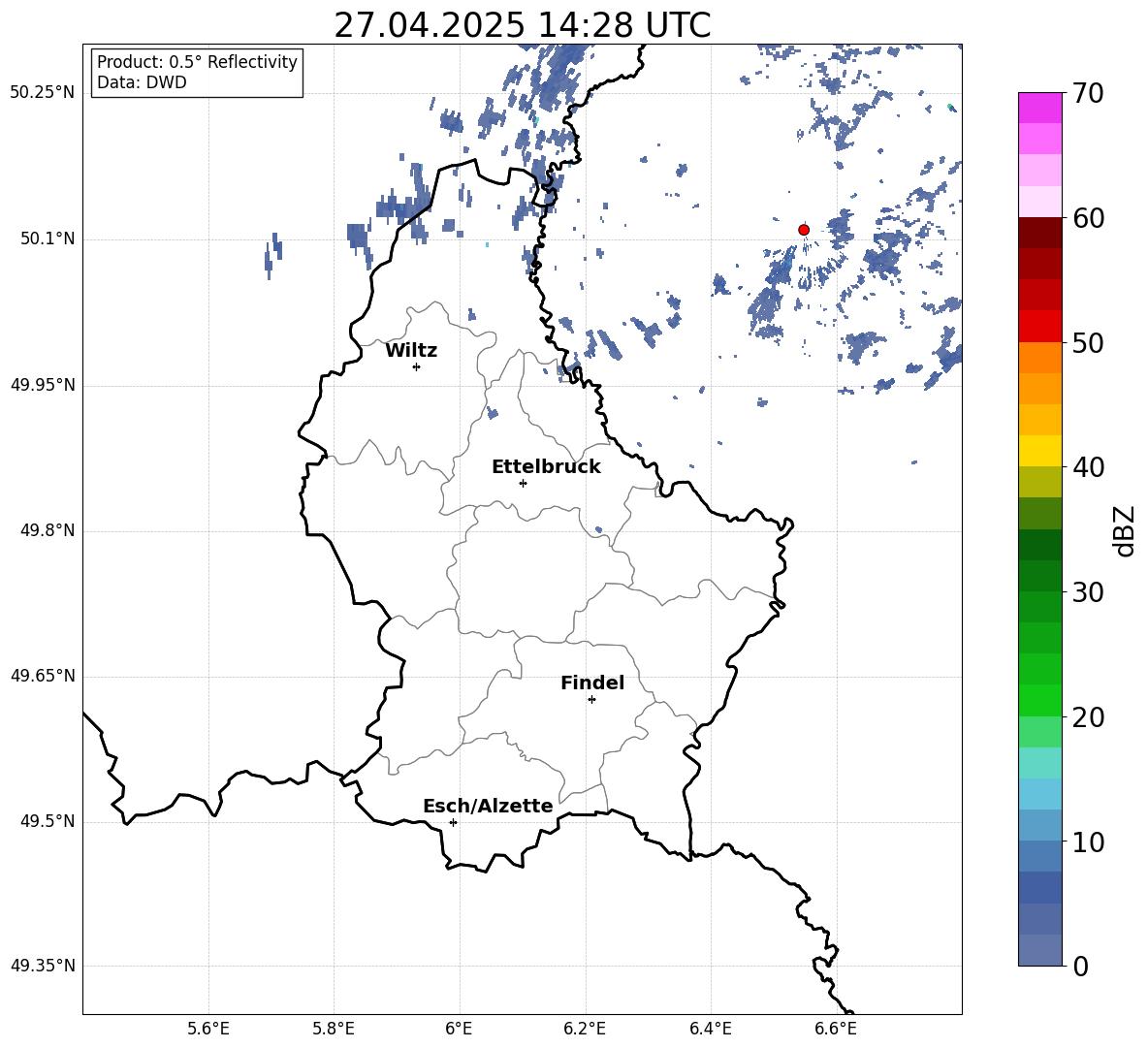Click the 30 tick label on colorbar
This screenshot has height=1048, width=1148.
tap(1088, 592)
